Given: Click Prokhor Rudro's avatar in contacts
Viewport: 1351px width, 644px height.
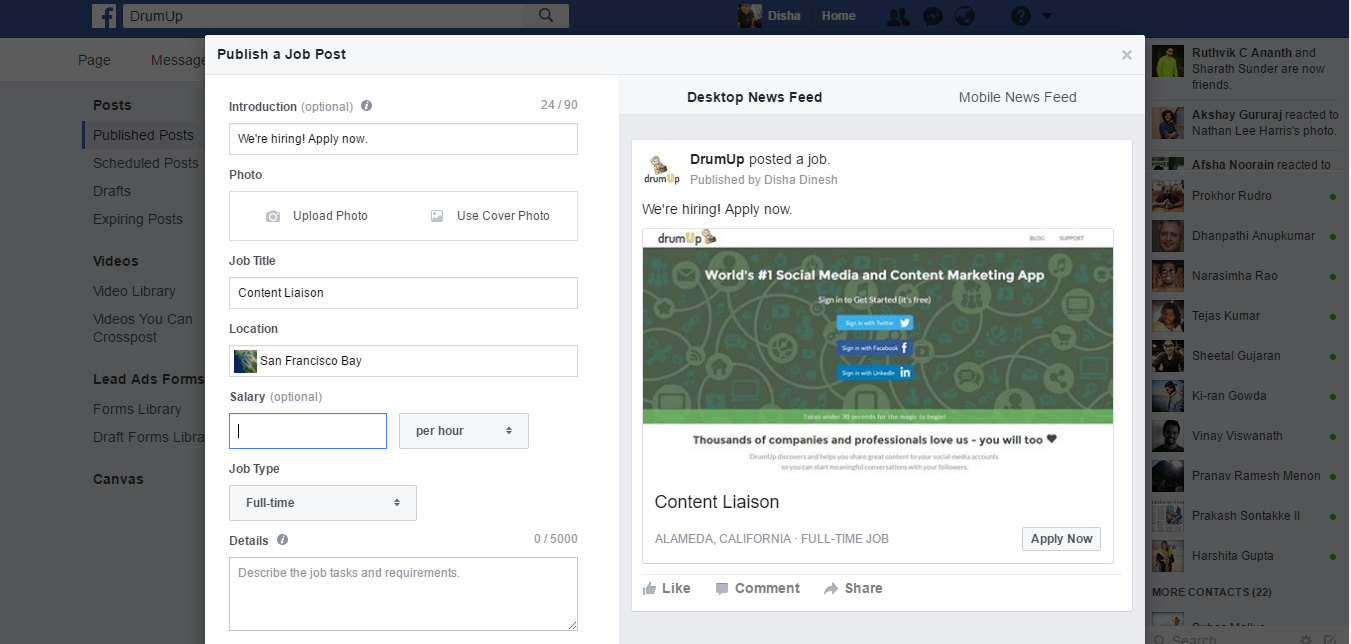Looking at the screenshot, I should pos(1168,196).
